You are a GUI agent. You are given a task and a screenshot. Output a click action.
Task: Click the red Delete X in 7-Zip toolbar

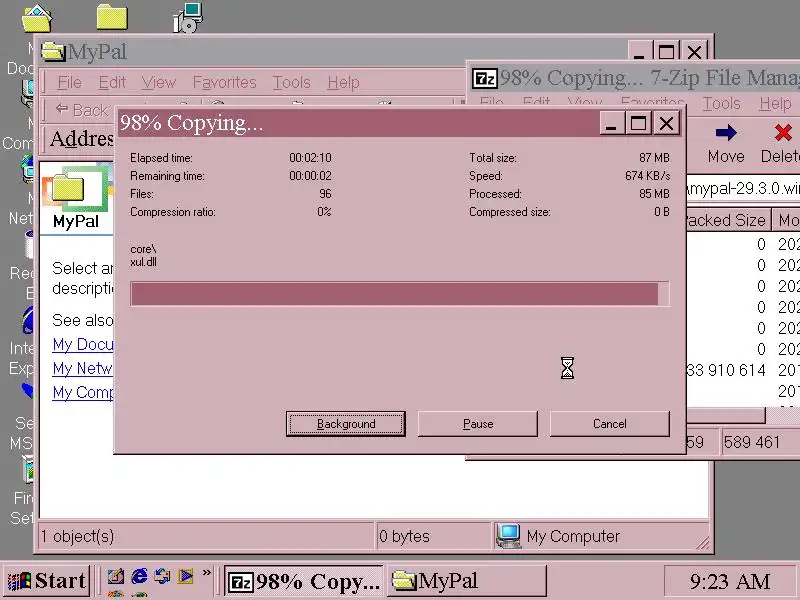pyautogui.click(x=783, y=133)
